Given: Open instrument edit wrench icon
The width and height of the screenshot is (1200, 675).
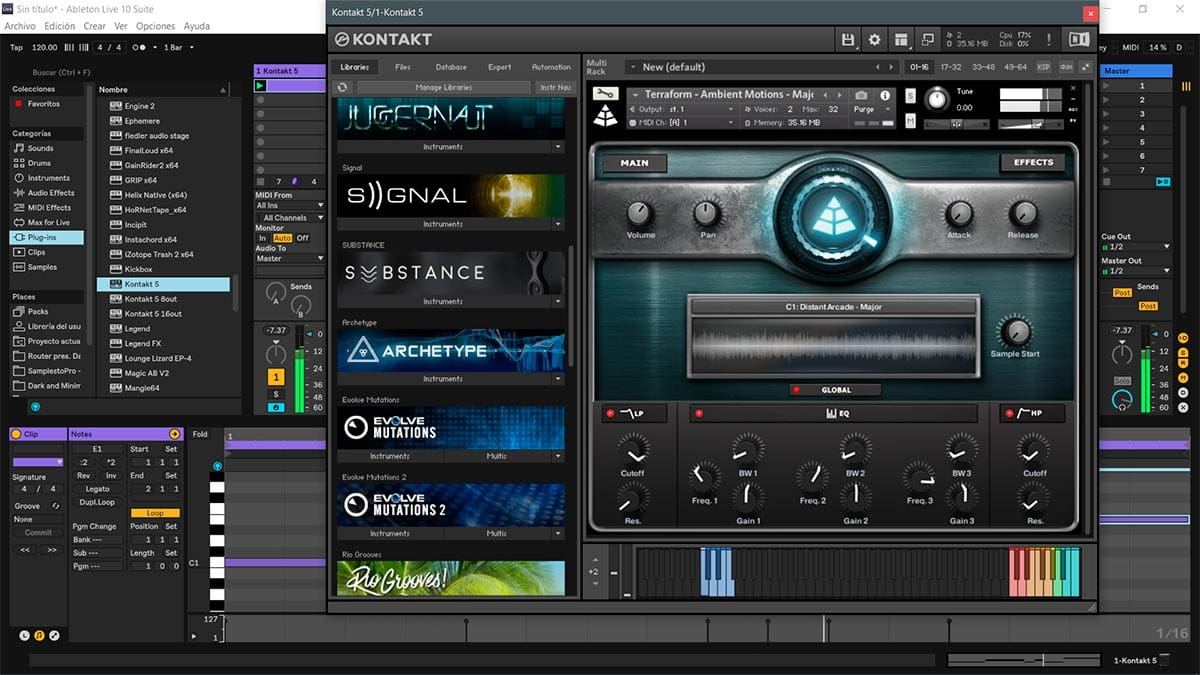Looking at the screenshot, I should tap(605, 94).
